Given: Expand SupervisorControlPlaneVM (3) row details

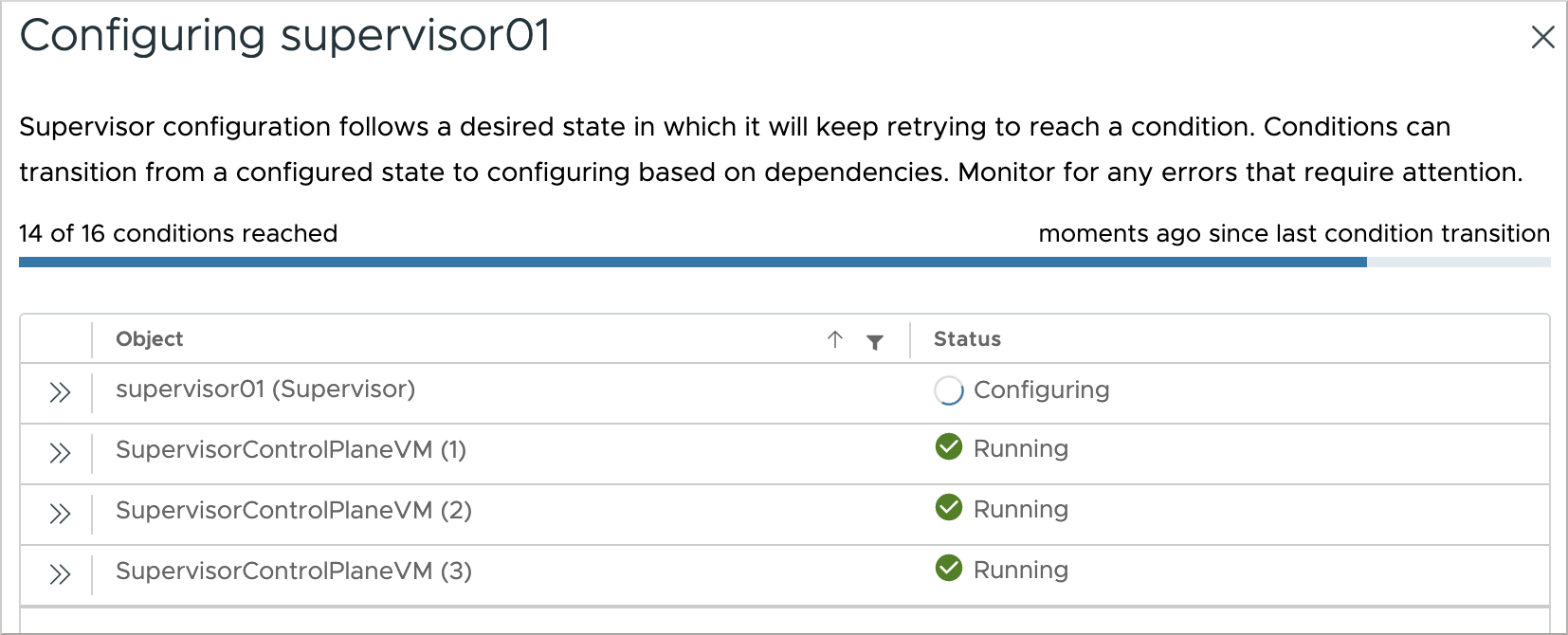Looking at the screenshot, I should tap(60, 574).
